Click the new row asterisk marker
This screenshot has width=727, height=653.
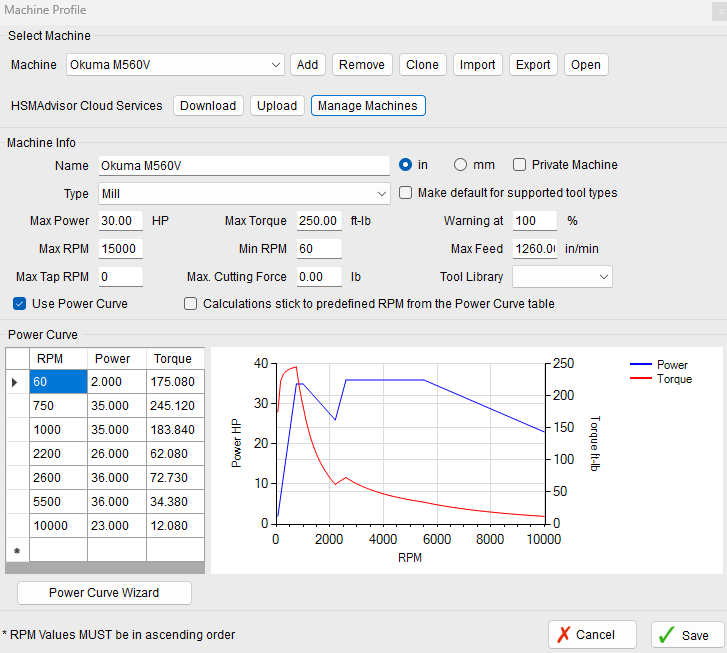coord(17,551)
